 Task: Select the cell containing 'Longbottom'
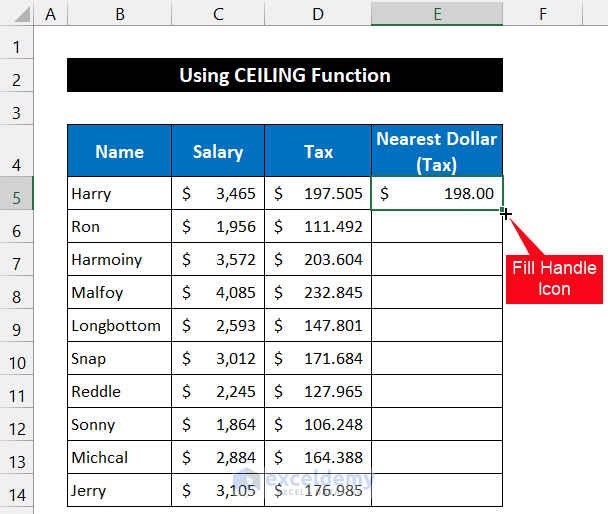click(x=119, y=325)
